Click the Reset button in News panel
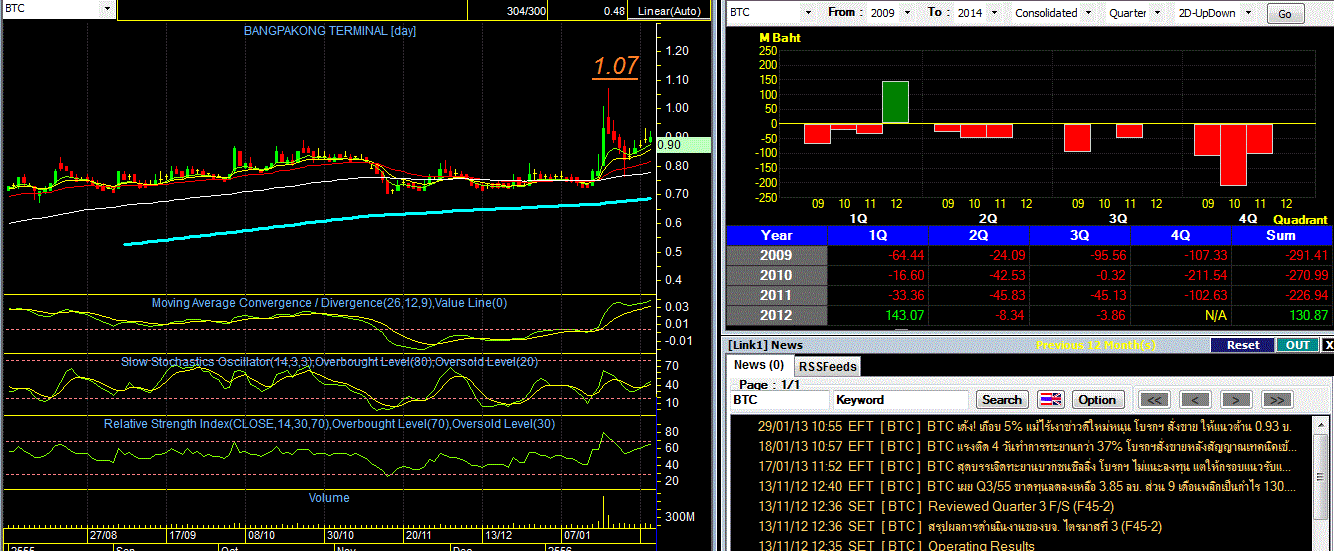This screenshot has height=551, width=1334. coord(1243,345)
